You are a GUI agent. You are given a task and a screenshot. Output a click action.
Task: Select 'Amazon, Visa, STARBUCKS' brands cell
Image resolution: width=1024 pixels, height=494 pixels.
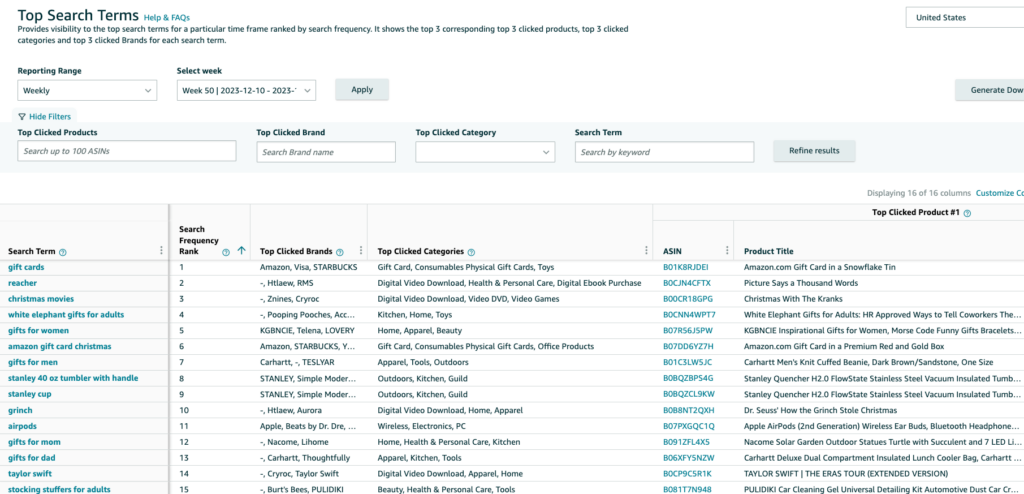308,267
